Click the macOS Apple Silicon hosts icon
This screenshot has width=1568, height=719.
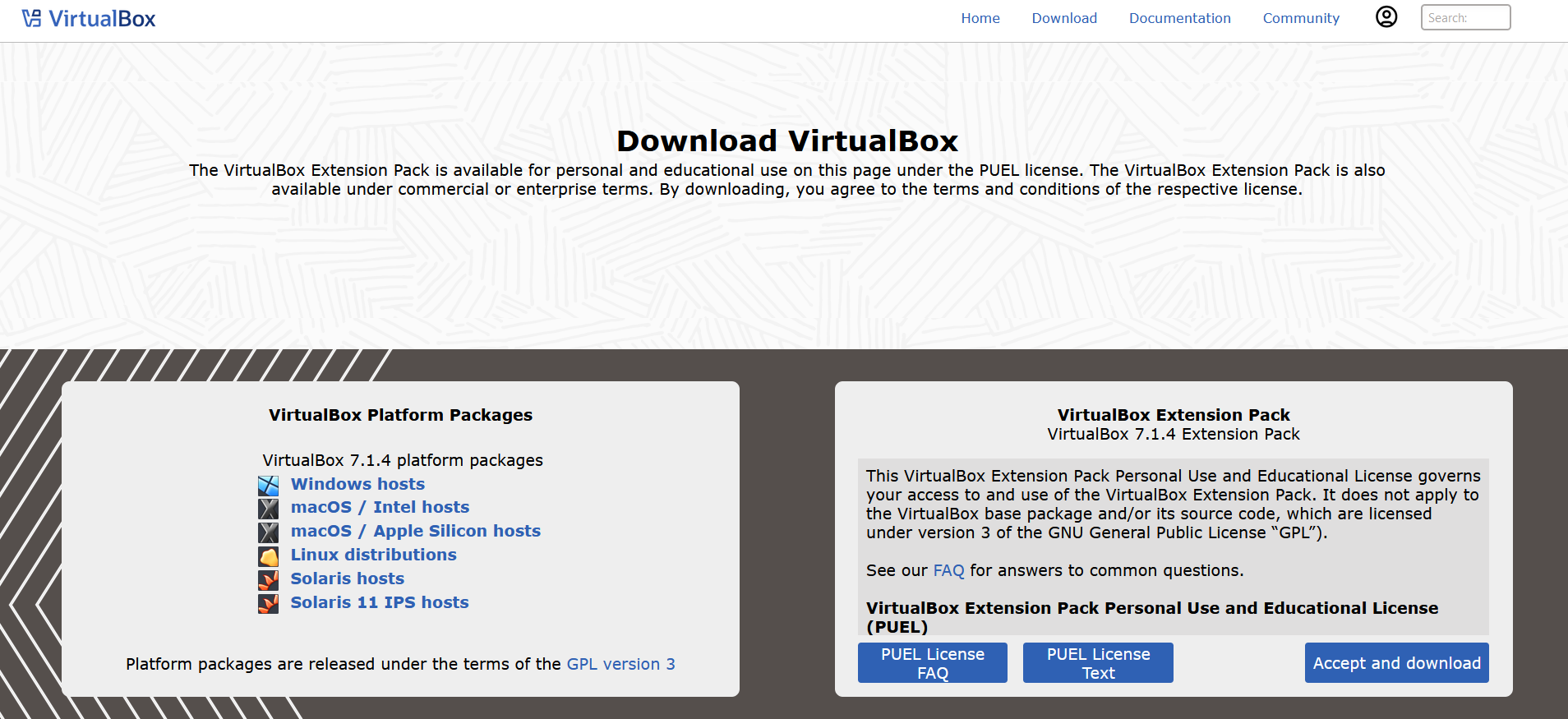[268, 532]
